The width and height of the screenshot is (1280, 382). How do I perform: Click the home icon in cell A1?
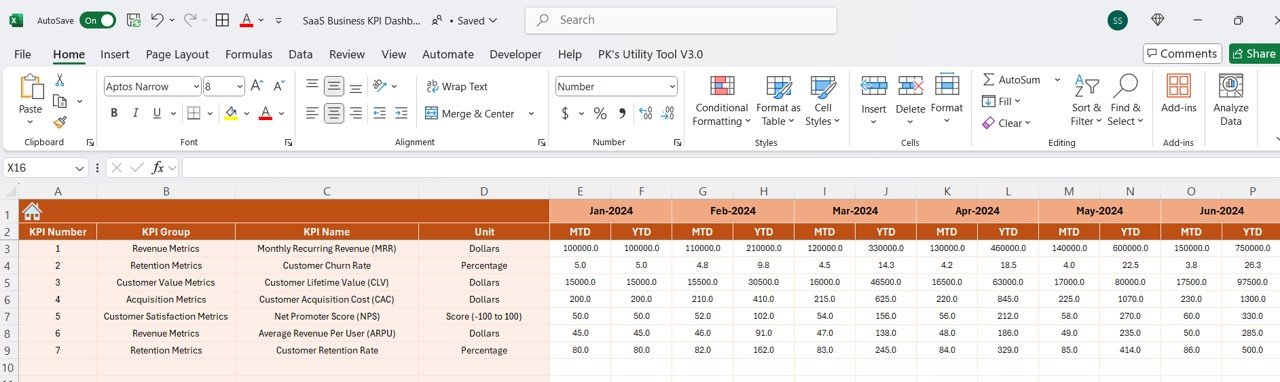32,211
